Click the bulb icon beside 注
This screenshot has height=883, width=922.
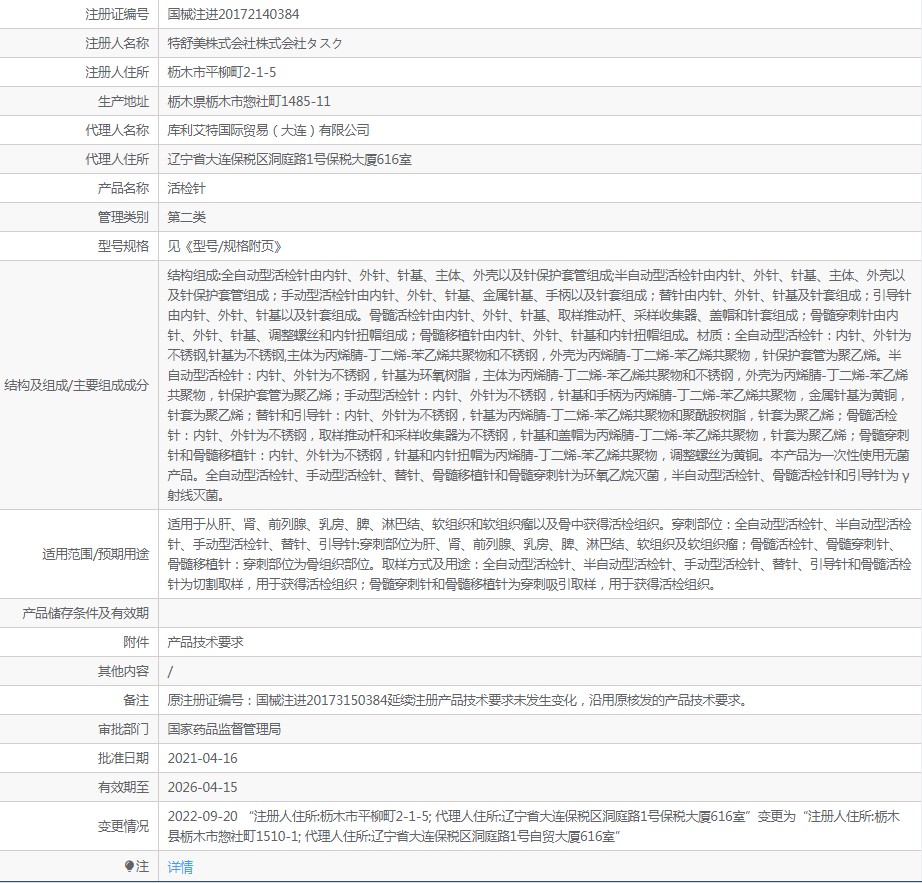coord(129,866)
